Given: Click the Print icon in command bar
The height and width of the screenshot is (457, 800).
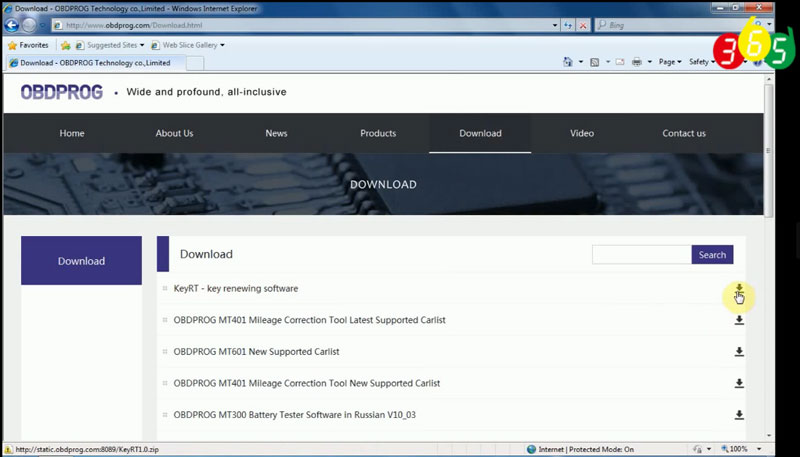Looking at the screenshot, I should pos(637,62).
